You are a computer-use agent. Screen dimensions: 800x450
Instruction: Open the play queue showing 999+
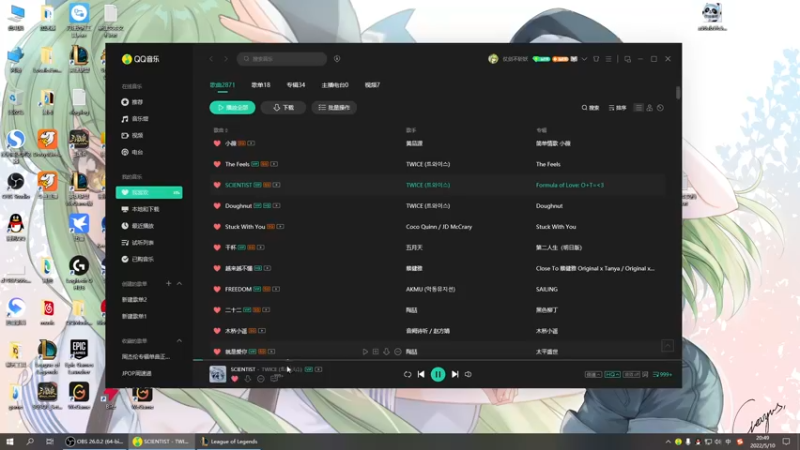[x=662, y=374]
